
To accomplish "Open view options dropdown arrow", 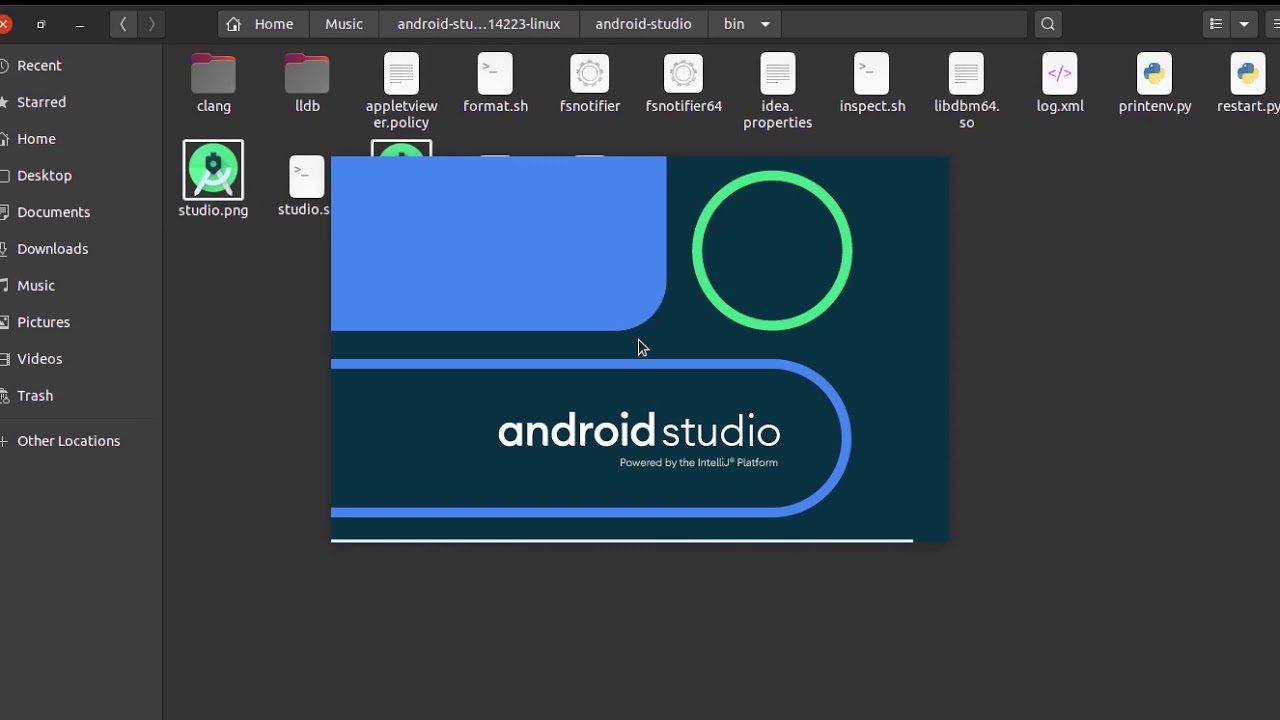I will click(1244, 24).
